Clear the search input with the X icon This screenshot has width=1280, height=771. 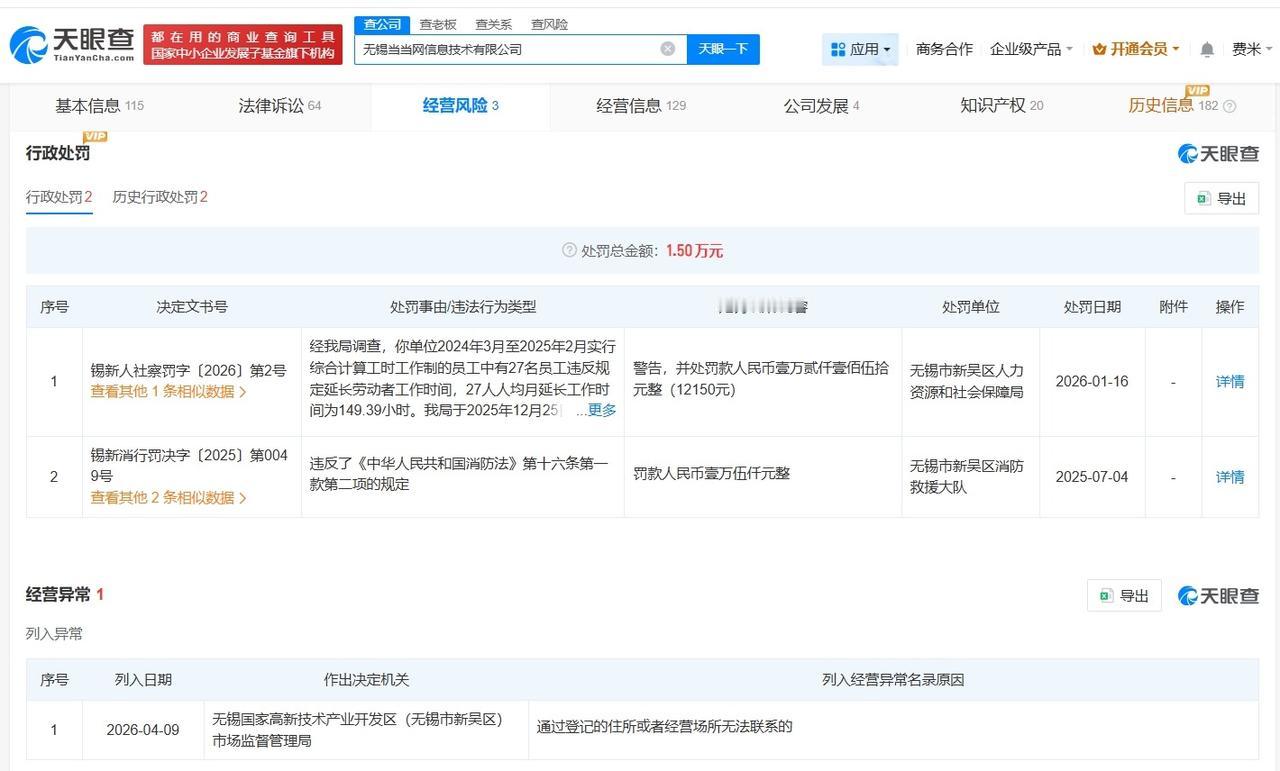(667, 48)
